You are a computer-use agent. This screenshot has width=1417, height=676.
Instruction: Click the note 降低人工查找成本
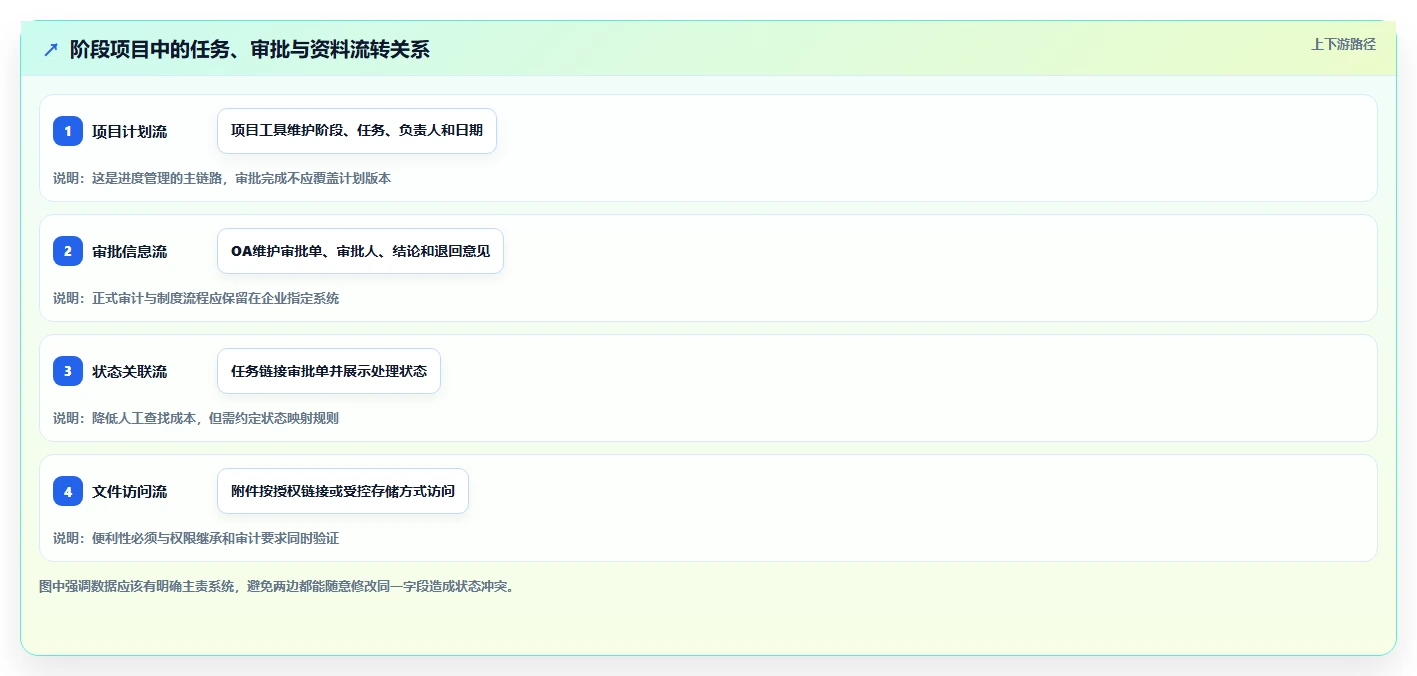coord(145,418)
